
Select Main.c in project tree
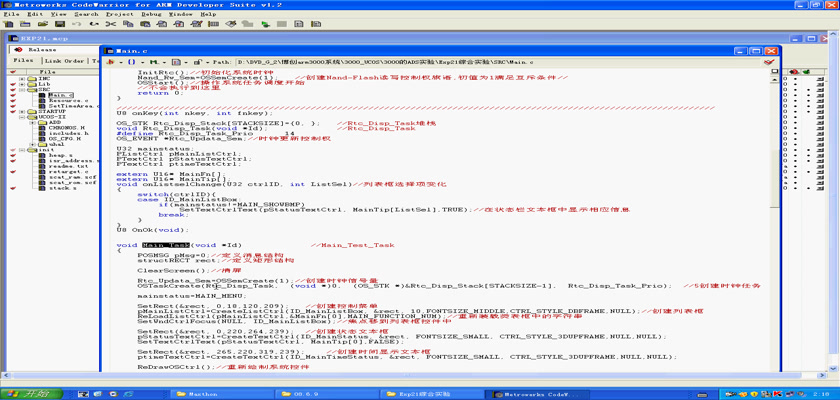point(61,95)
